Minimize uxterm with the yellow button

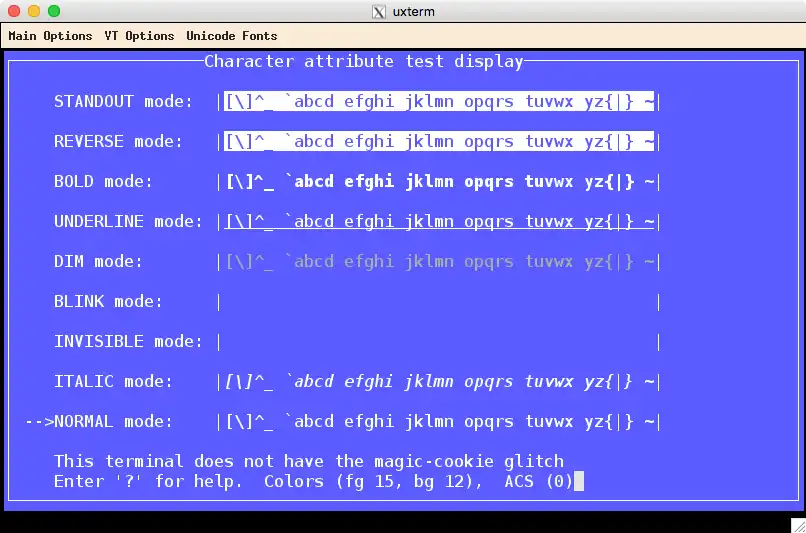coord(34,11)
